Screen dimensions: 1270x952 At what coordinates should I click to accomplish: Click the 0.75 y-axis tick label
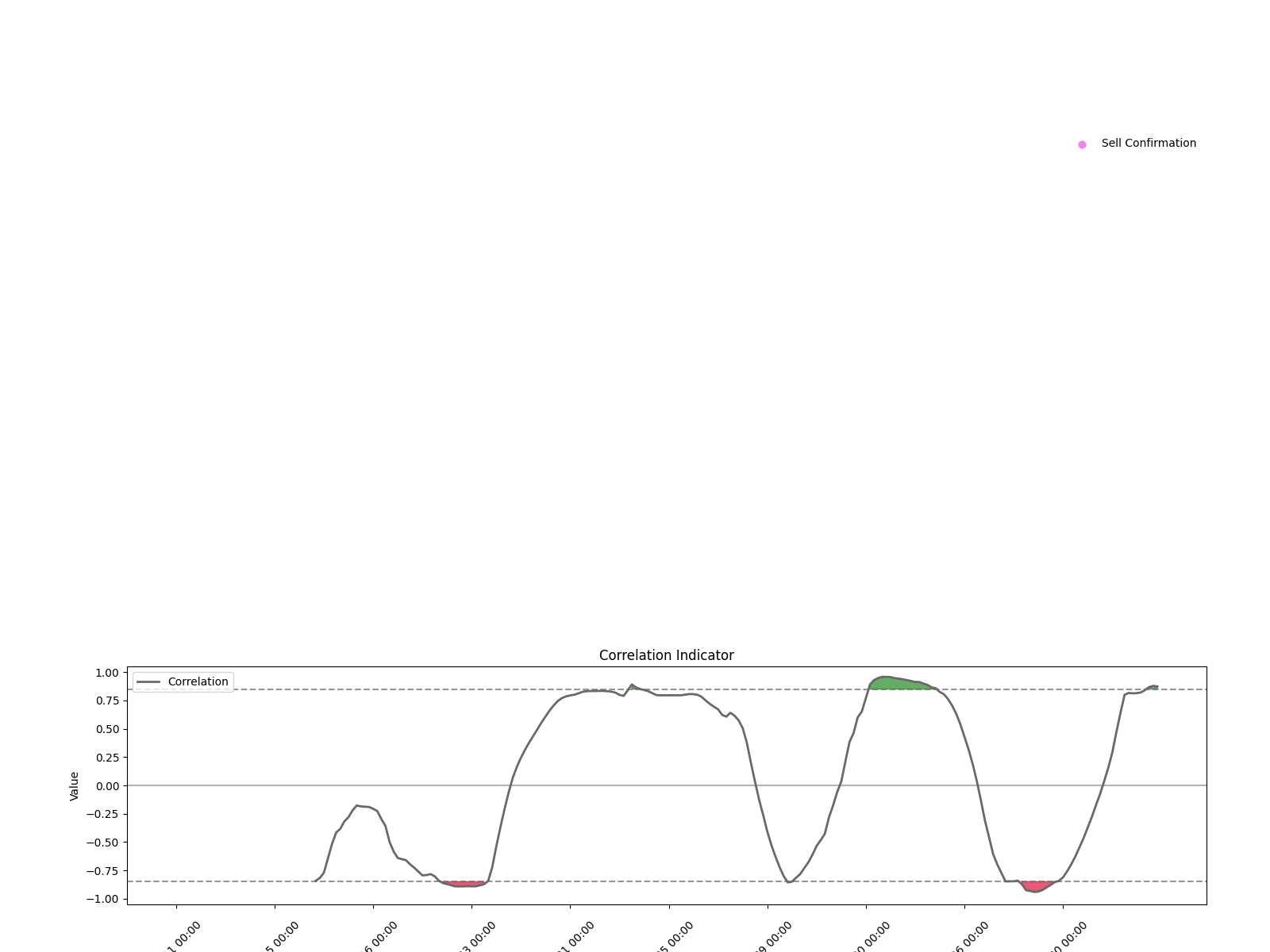(x=107, y=701)
